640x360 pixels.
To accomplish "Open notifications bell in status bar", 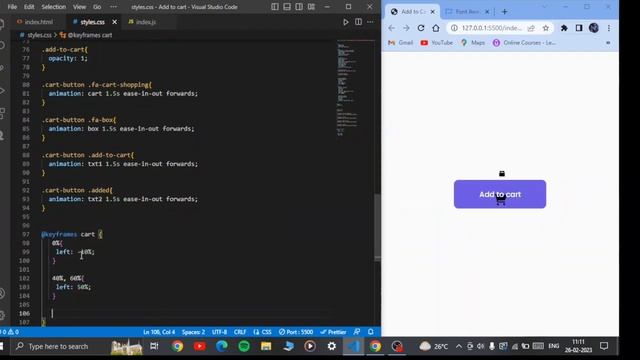I will tap(371, 332).
